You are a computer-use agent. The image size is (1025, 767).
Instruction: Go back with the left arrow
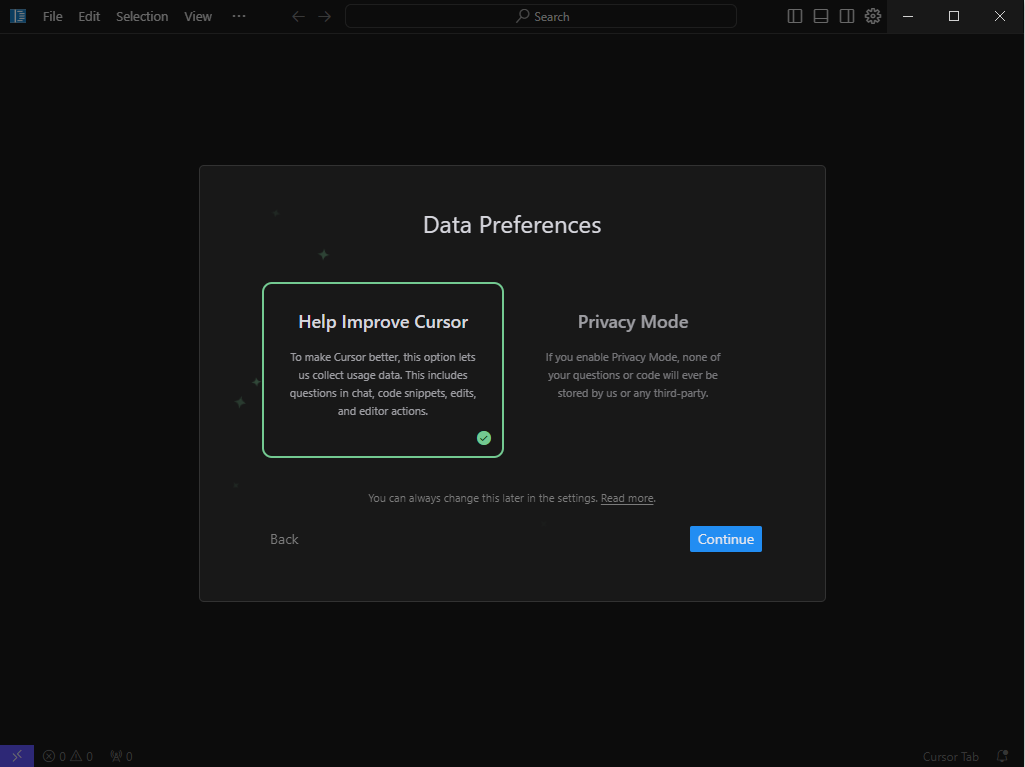[298, 16]
